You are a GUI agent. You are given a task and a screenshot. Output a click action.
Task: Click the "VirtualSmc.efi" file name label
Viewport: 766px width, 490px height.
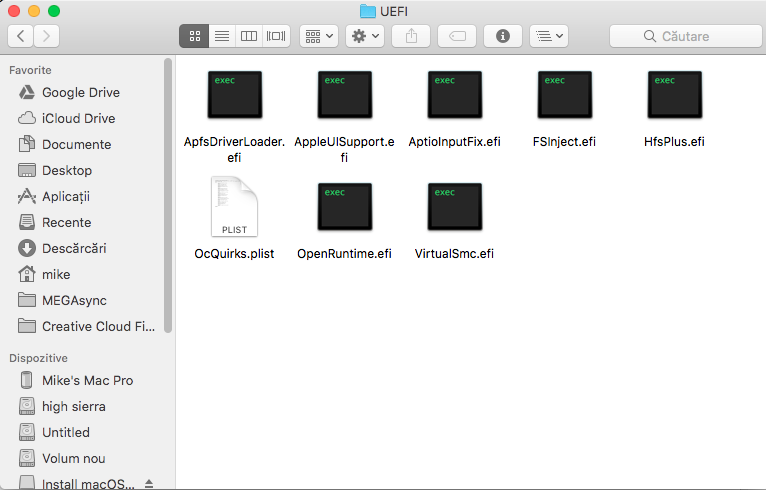(454, 254)
